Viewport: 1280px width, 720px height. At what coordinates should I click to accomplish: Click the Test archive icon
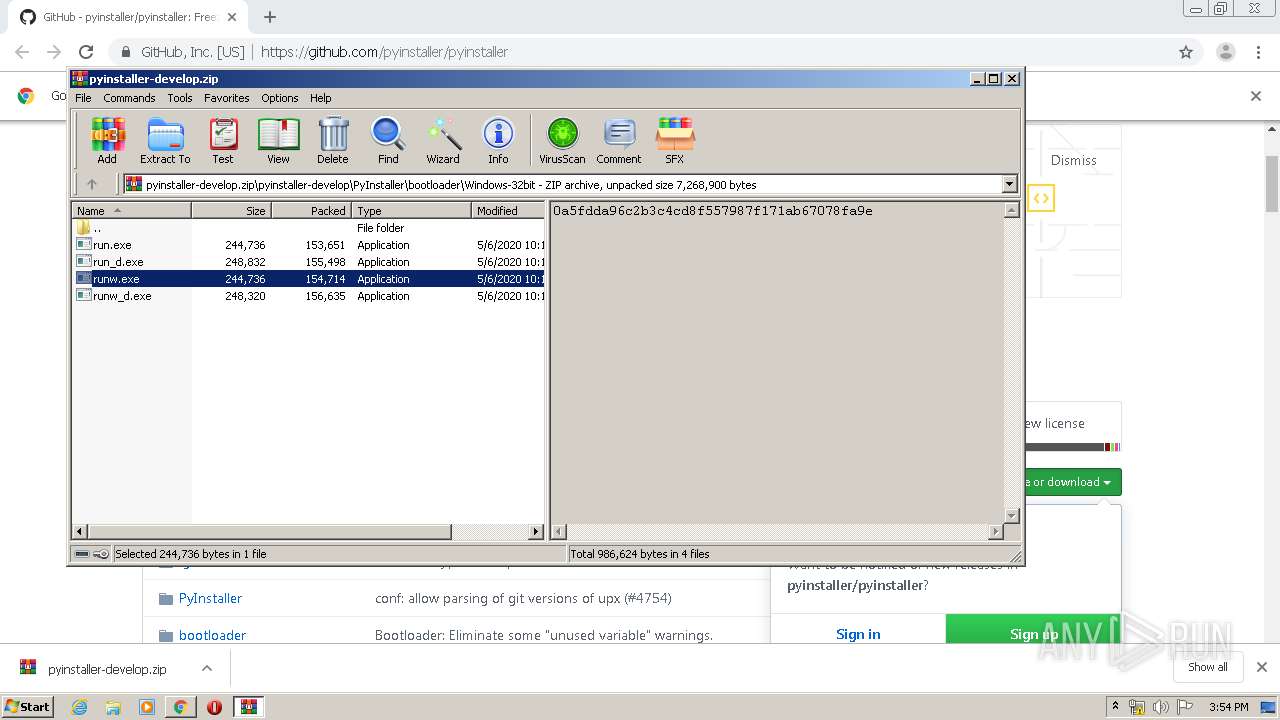223,141
